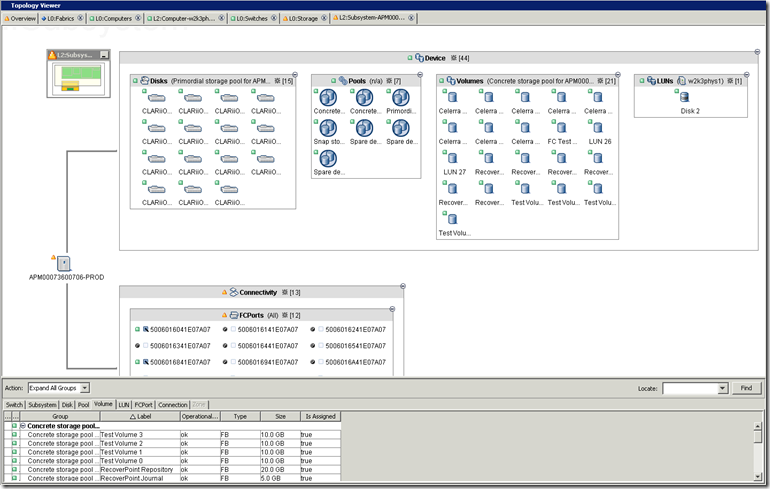This screenshot has height=489, width=770.
Task: Open the Locate combo box arrow
Action: pos(722,388)
